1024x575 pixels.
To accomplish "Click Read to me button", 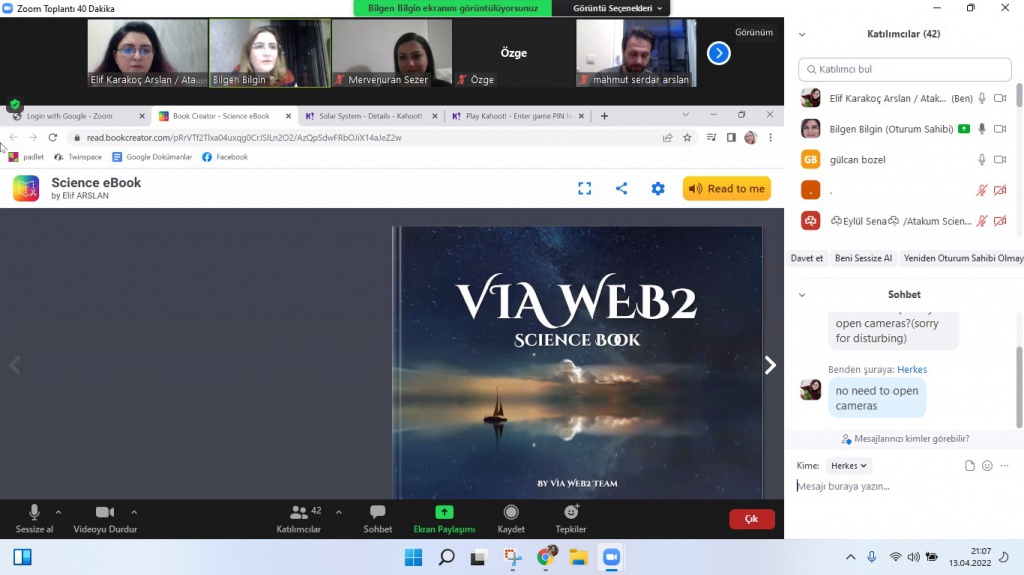I will click(727, 188).
